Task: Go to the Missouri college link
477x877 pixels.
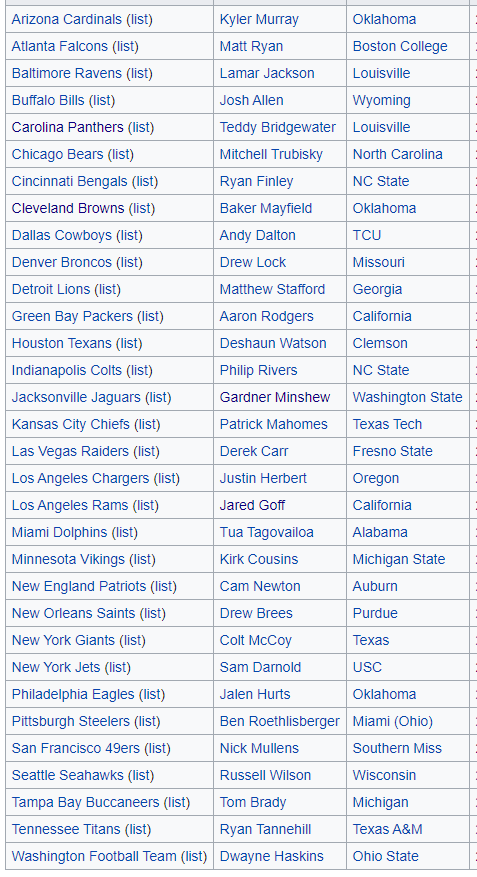Action: [379, 262]
